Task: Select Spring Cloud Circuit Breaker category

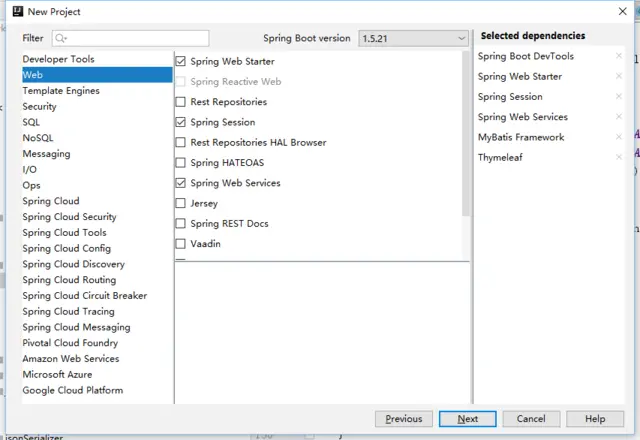Action: pyautogui.click(x=97, y=296)
